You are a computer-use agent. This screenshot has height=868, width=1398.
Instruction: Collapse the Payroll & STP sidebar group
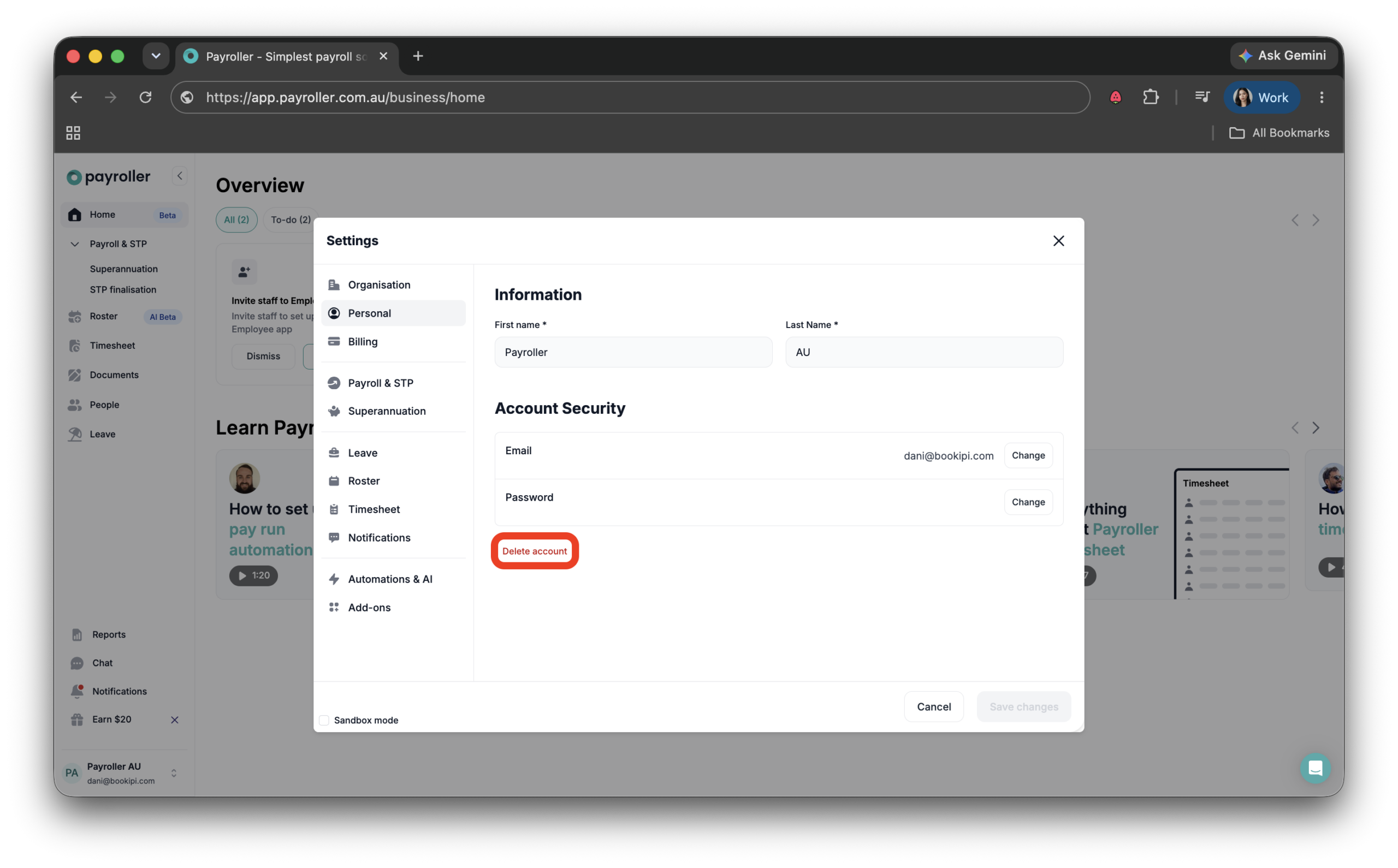pyautogui.click(x=75, y=244)
